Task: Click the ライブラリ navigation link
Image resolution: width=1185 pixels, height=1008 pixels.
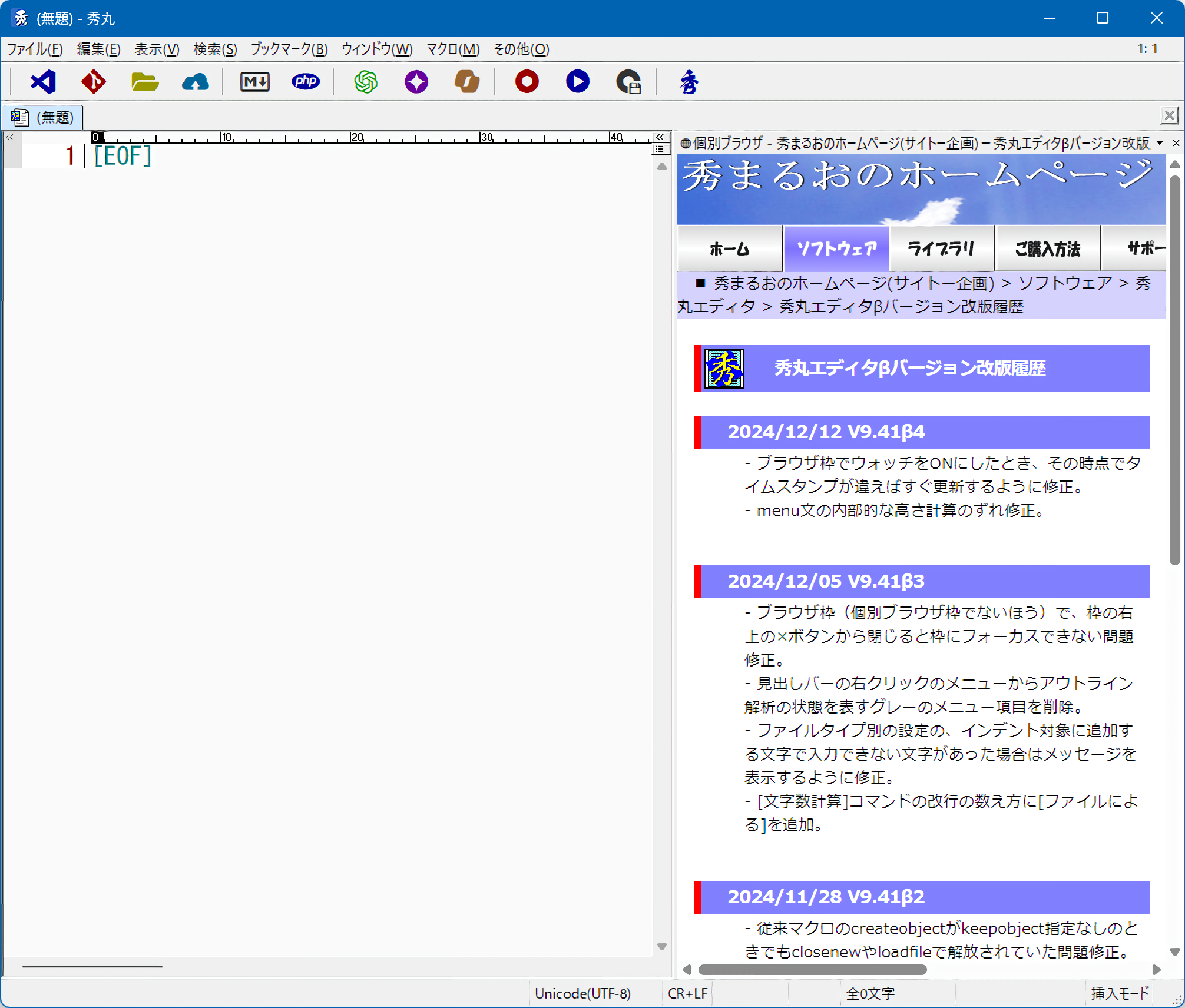Action: point(941,249)
